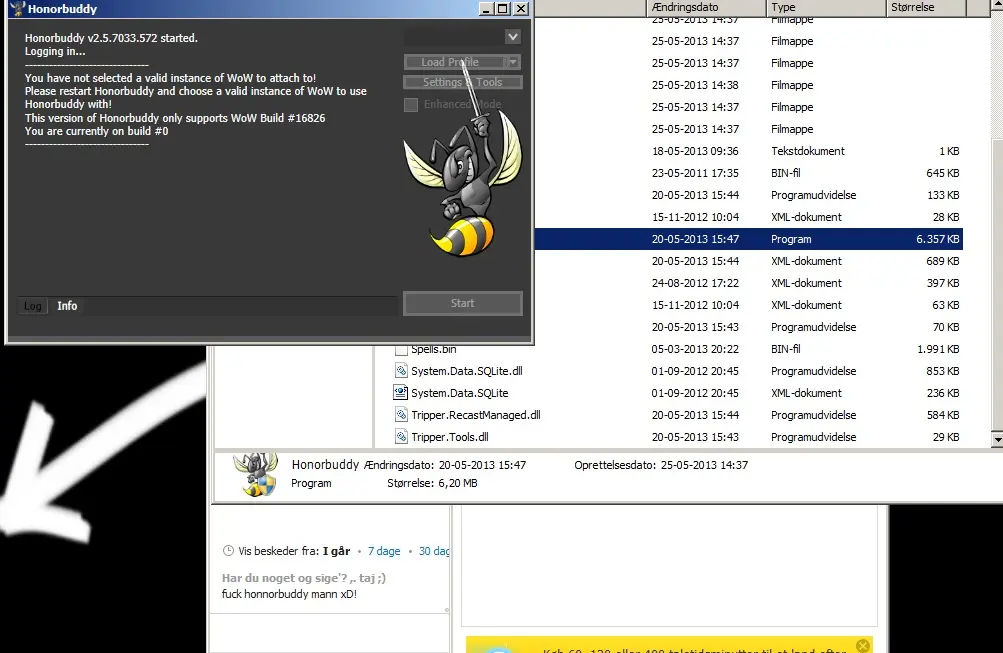
Task: Select the I går message filter
Action: (x=336, y=551)
